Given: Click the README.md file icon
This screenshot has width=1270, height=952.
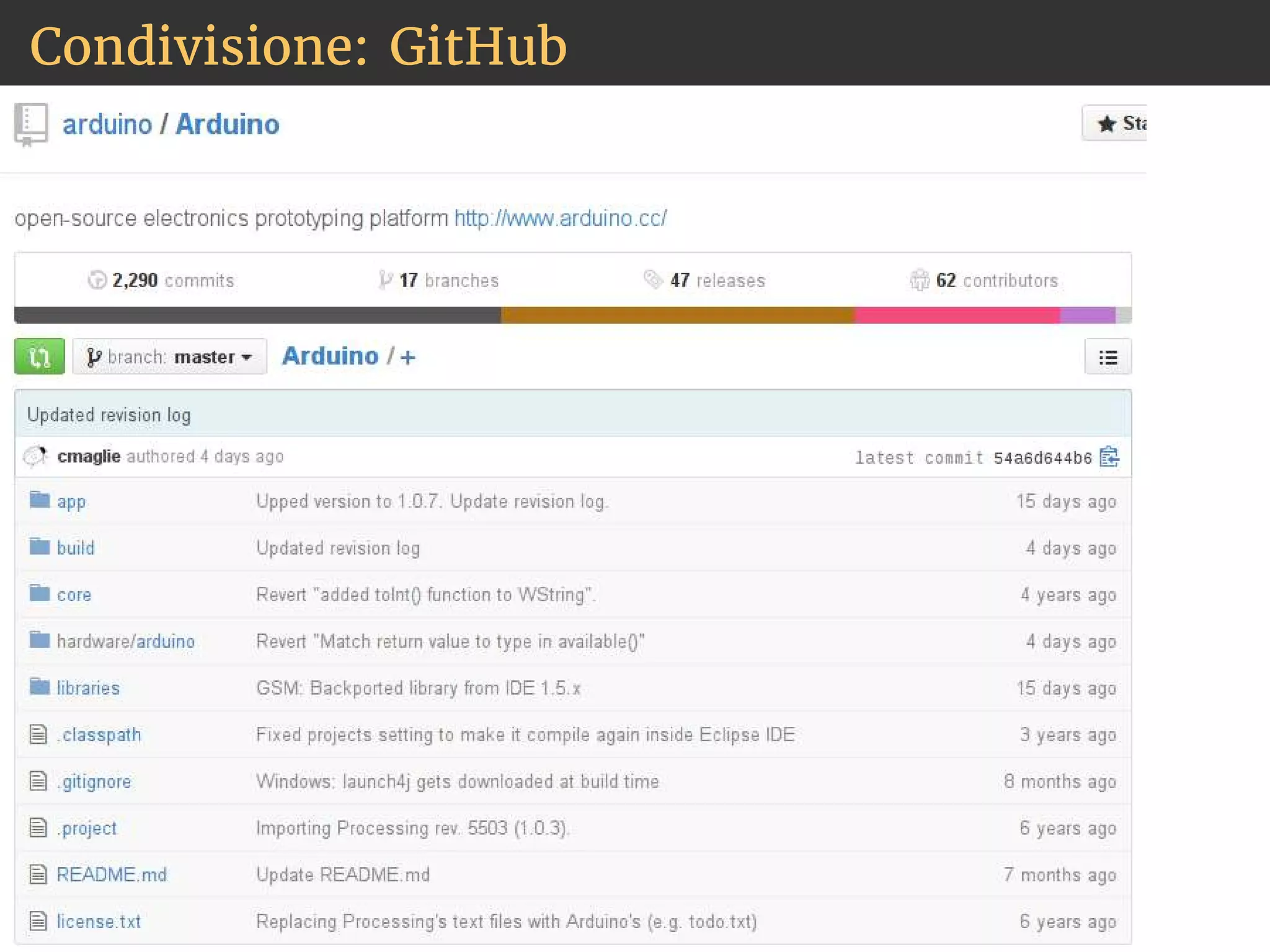Looking at the screenshot, I should point(38,875).
